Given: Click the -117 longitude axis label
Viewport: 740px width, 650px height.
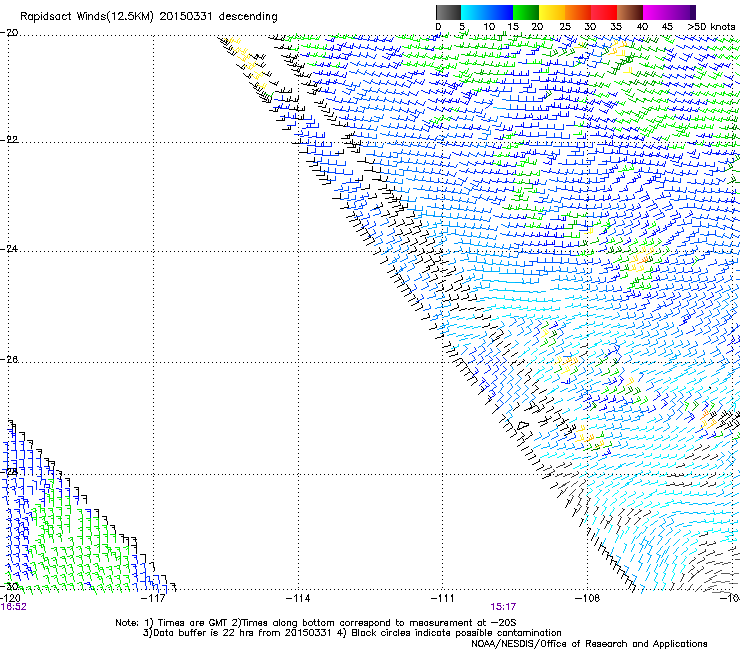Looking at the screenshot, I should (153, 598).
